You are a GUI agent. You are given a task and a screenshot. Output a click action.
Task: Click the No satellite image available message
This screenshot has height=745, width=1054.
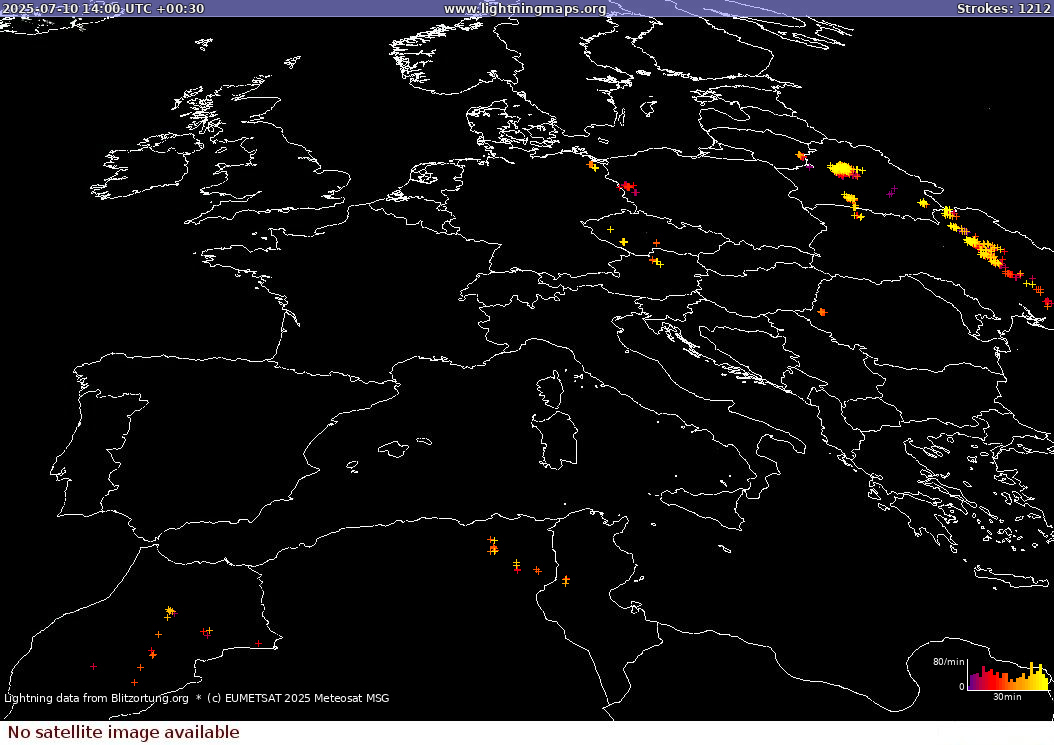124,733
